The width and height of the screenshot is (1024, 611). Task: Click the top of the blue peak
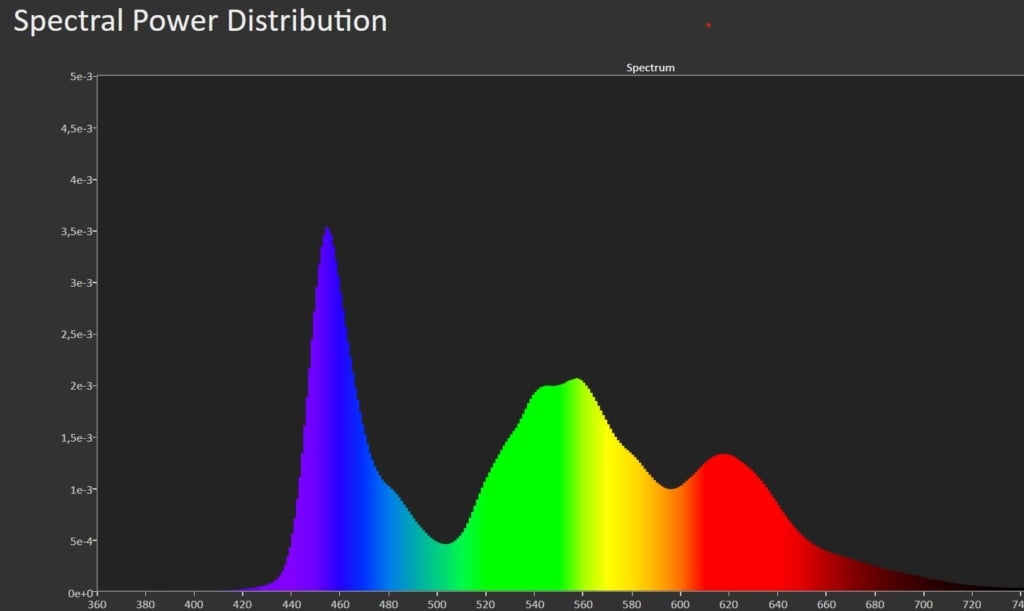[326, 230]
